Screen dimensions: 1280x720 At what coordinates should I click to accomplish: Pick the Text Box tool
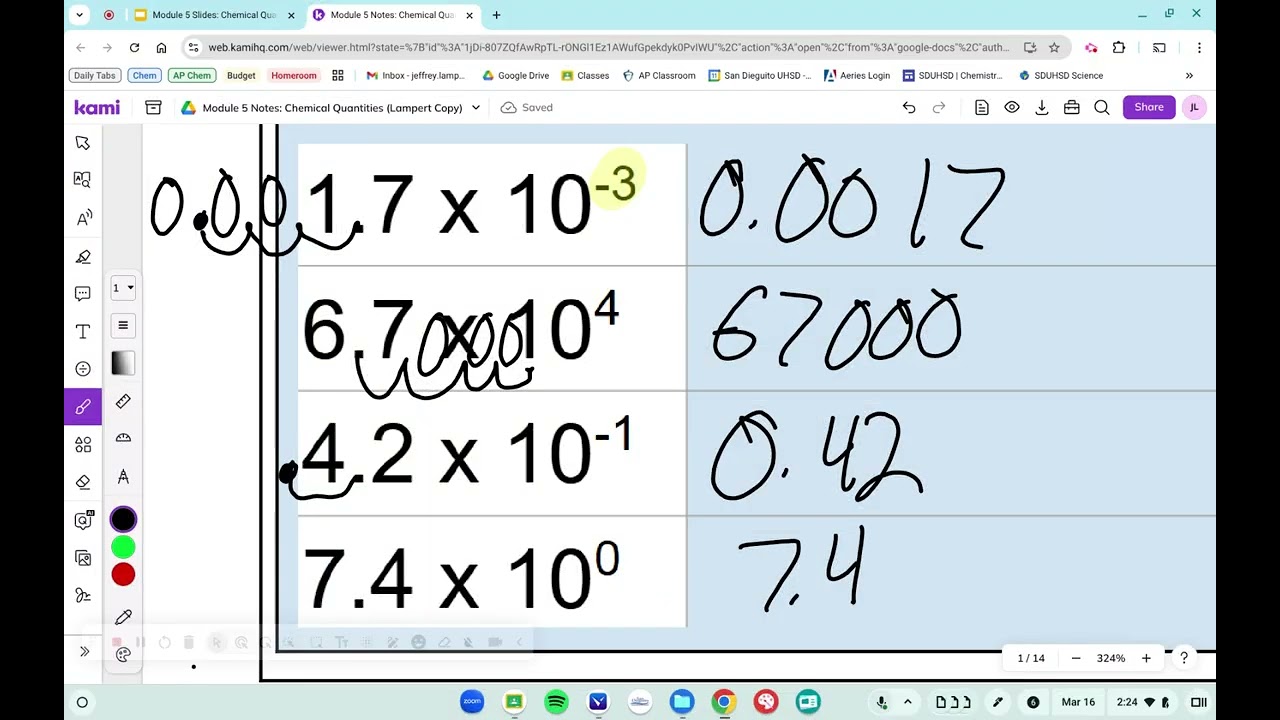click(83, 331)
